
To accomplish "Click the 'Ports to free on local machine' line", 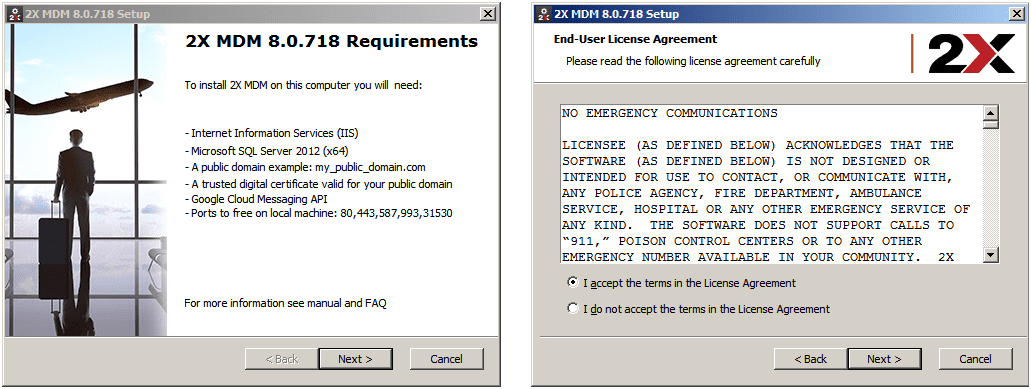I will tap(318, 214).
